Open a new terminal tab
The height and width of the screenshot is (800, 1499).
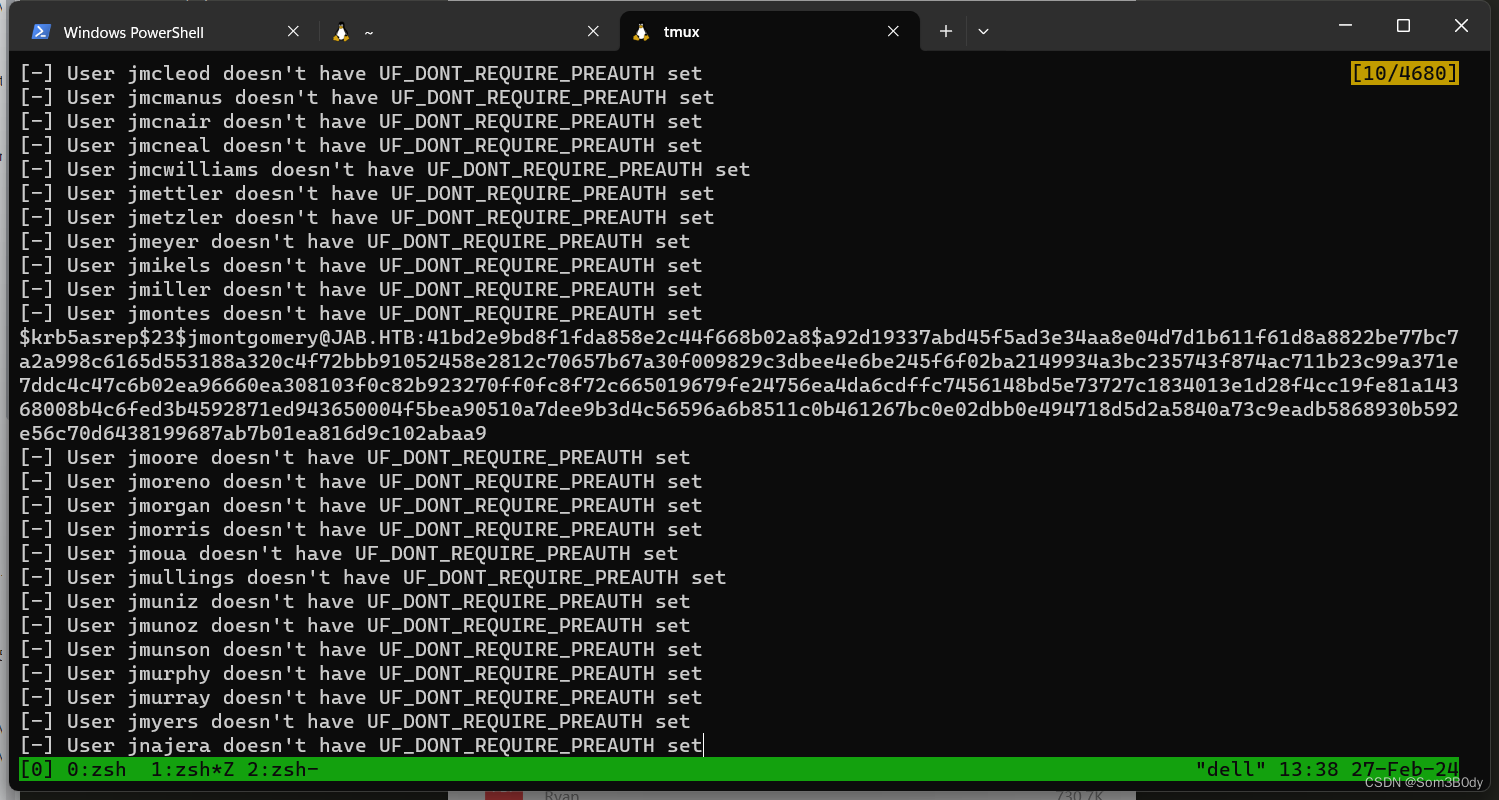tap(945, 32)
